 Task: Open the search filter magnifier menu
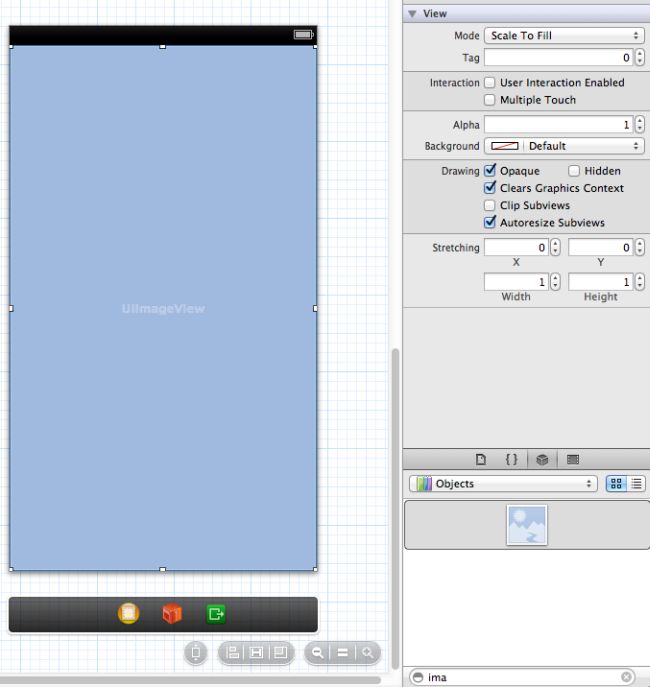[418, 677]
